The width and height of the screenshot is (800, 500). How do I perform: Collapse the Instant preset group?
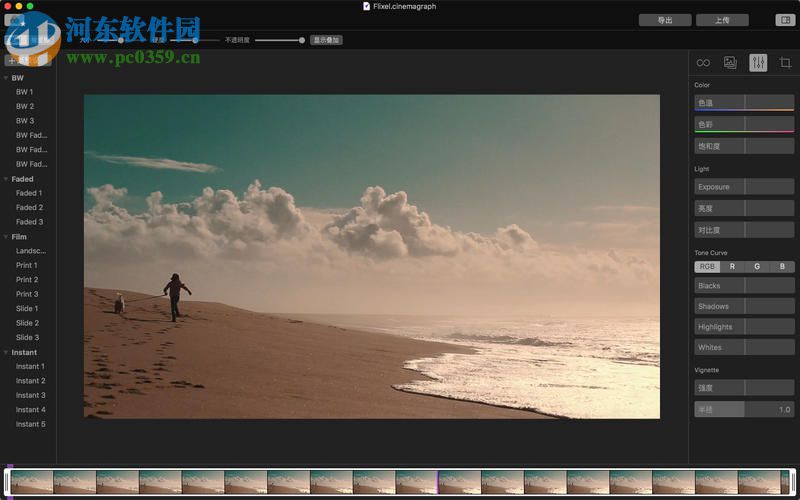6,352
